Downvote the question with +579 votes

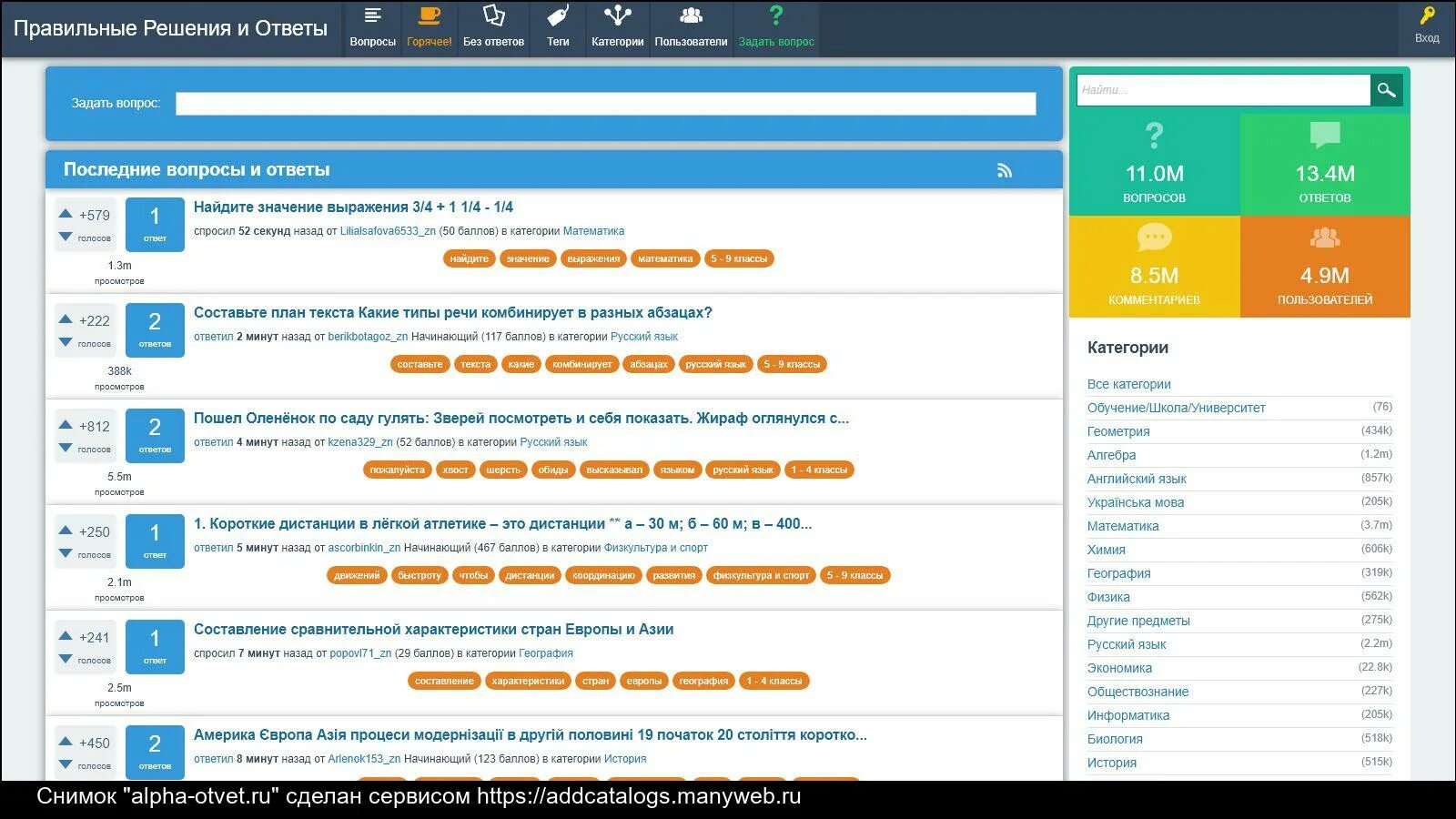point(66,237)
